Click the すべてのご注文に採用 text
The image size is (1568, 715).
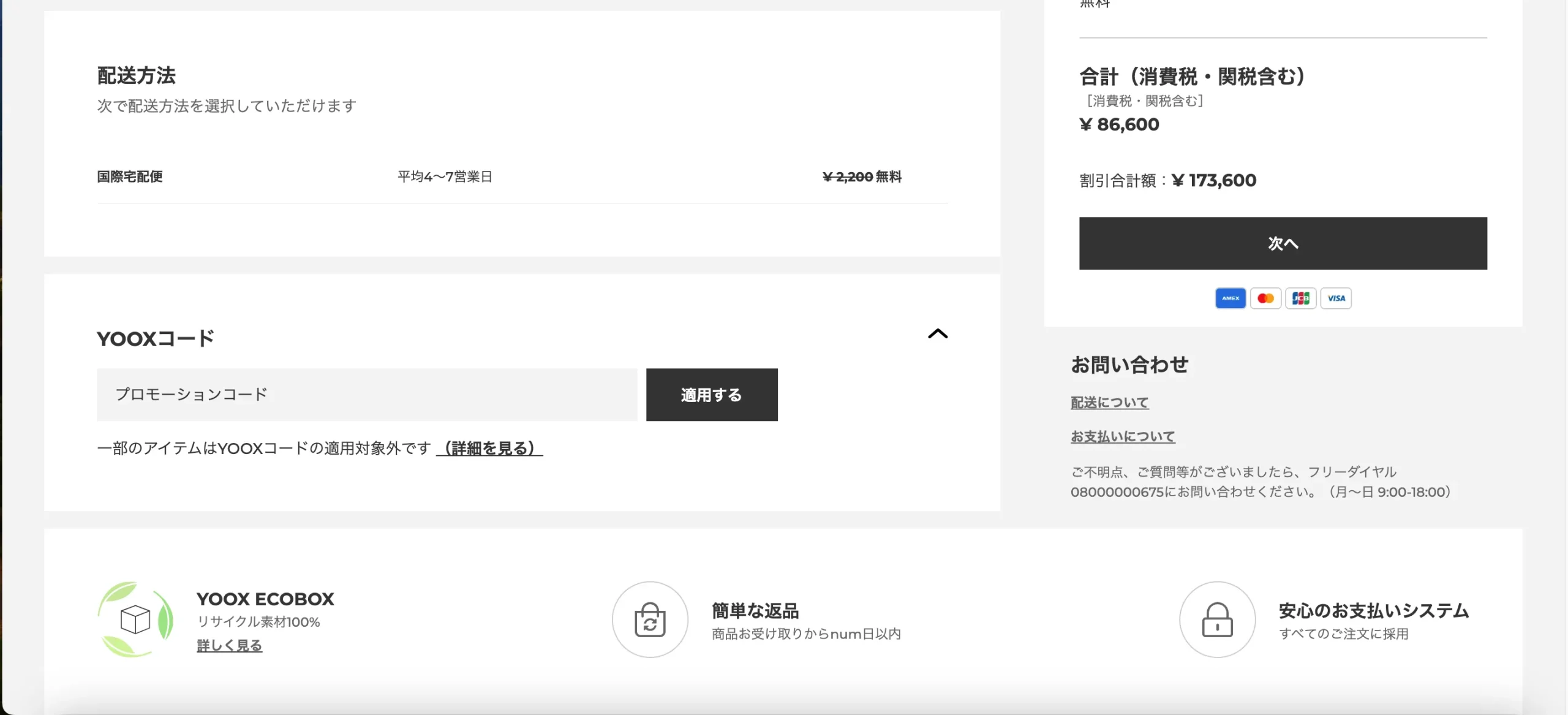click(x=1344, y=634)
